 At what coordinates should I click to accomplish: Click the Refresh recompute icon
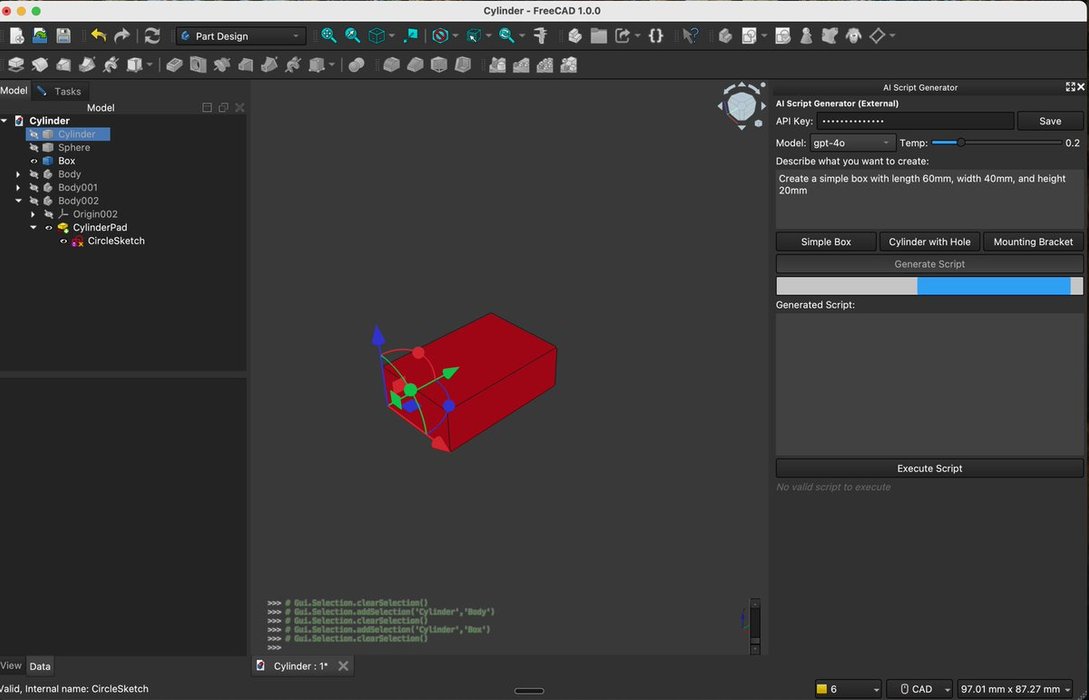pos(152,36)
